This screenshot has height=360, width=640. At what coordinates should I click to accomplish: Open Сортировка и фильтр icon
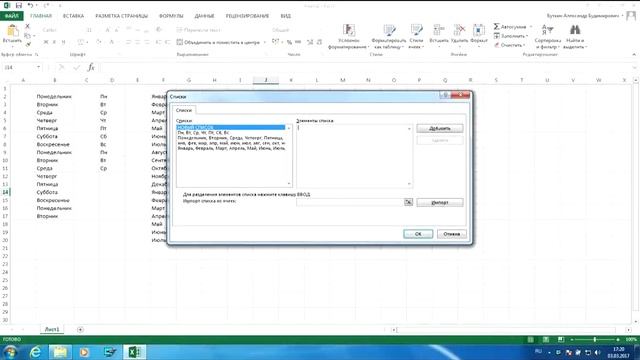coord(547,30)
